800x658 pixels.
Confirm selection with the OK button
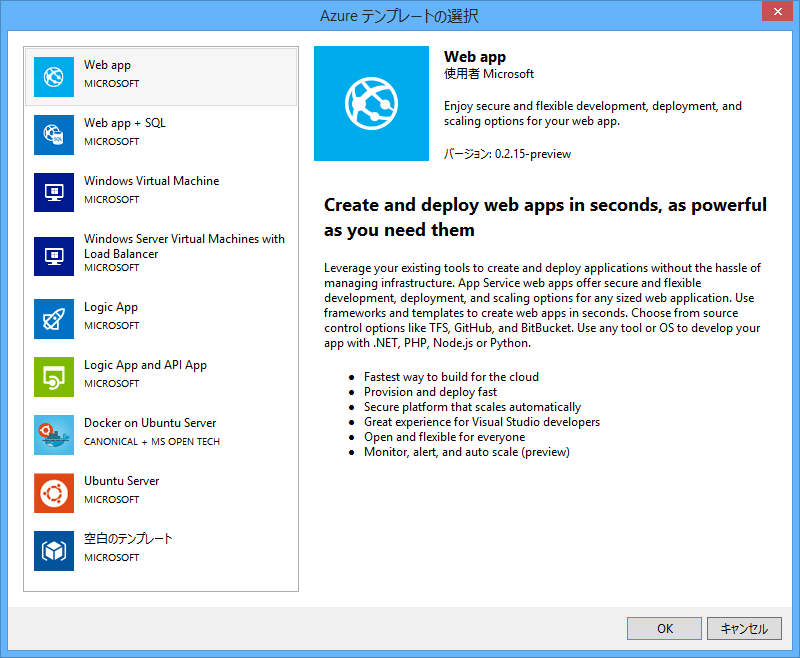point(664,628)
